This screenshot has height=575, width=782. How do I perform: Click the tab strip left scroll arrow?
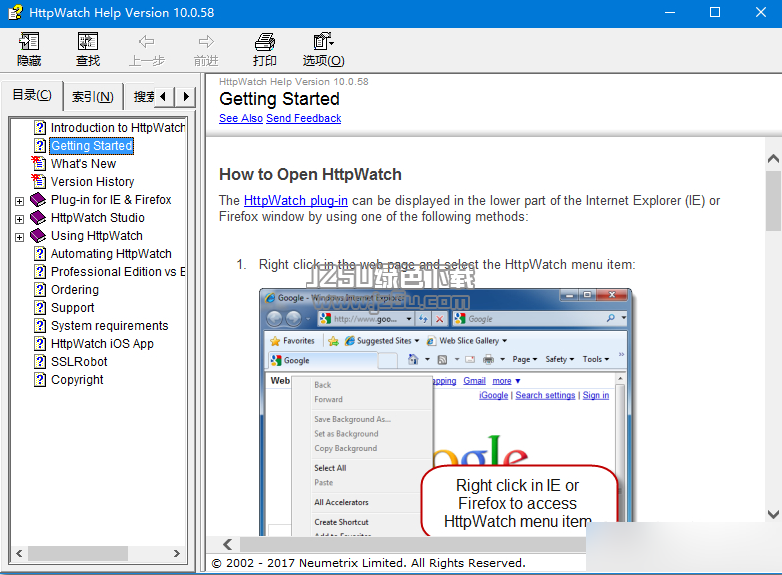click(x=163, y=96)
